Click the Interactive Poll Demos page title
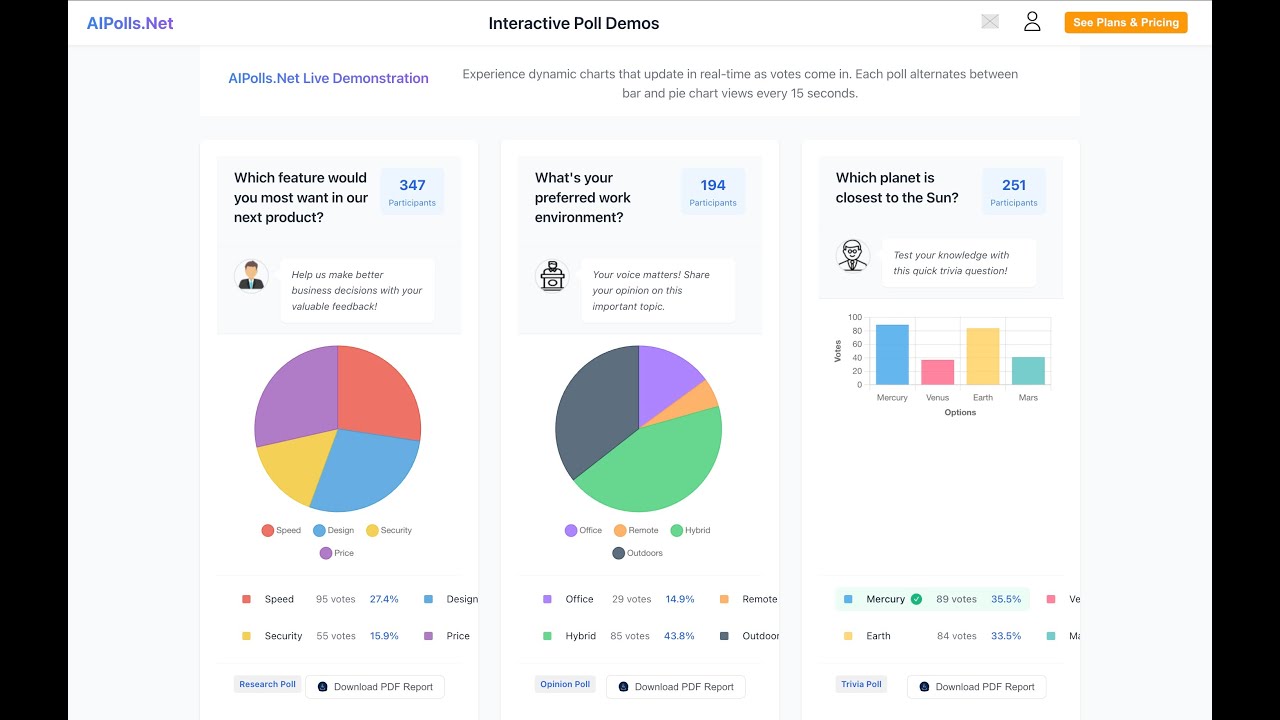Image resolution: width=1280 pixels, height=720 pixels. pyautogui.click(x=574, y=23)
